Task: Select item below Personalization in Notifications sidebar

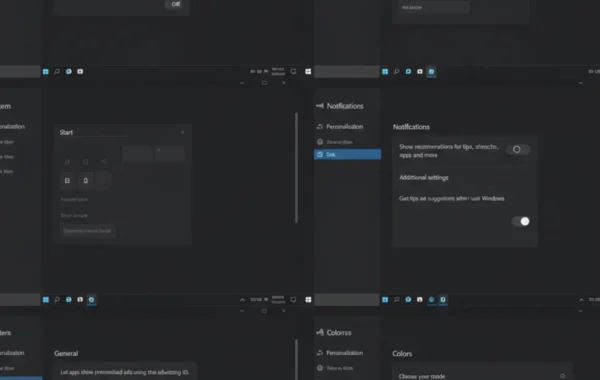Action: tap(335, 142)
